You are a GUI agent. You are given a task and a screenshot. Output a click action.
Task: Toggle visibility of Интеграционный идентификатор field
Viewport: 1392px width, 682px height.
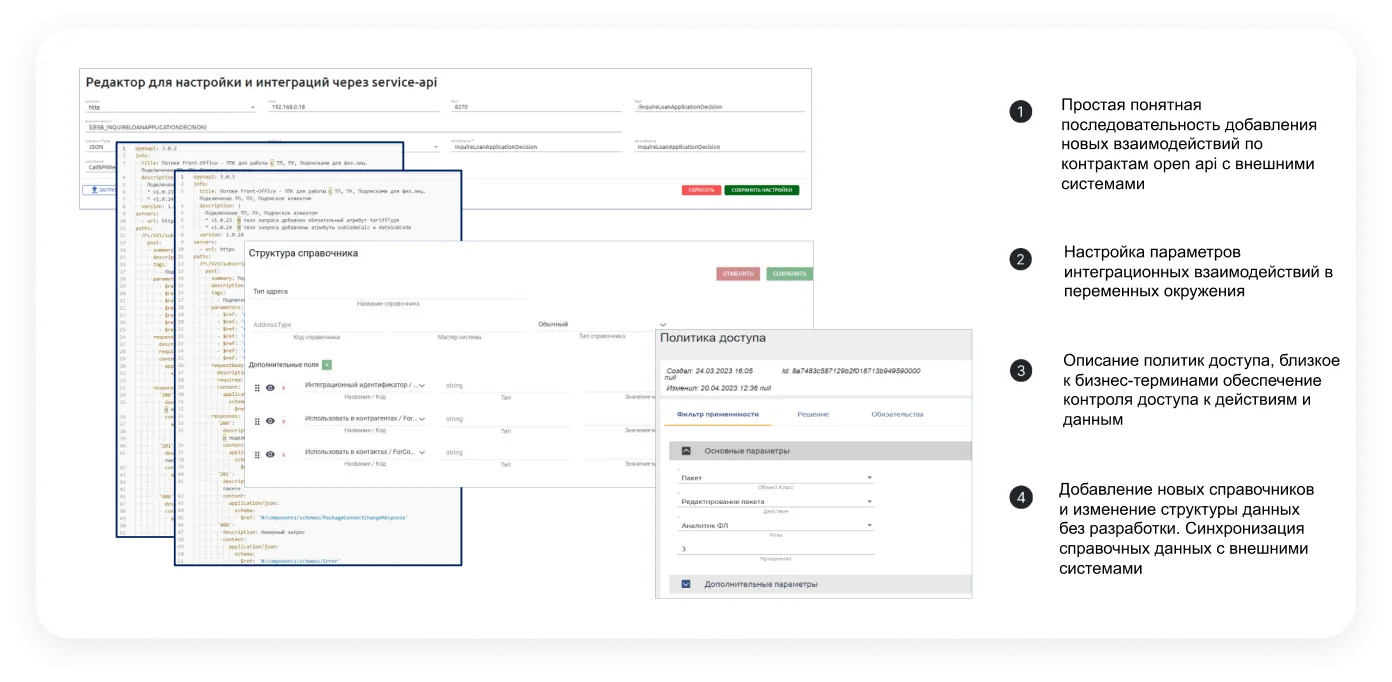270,387
